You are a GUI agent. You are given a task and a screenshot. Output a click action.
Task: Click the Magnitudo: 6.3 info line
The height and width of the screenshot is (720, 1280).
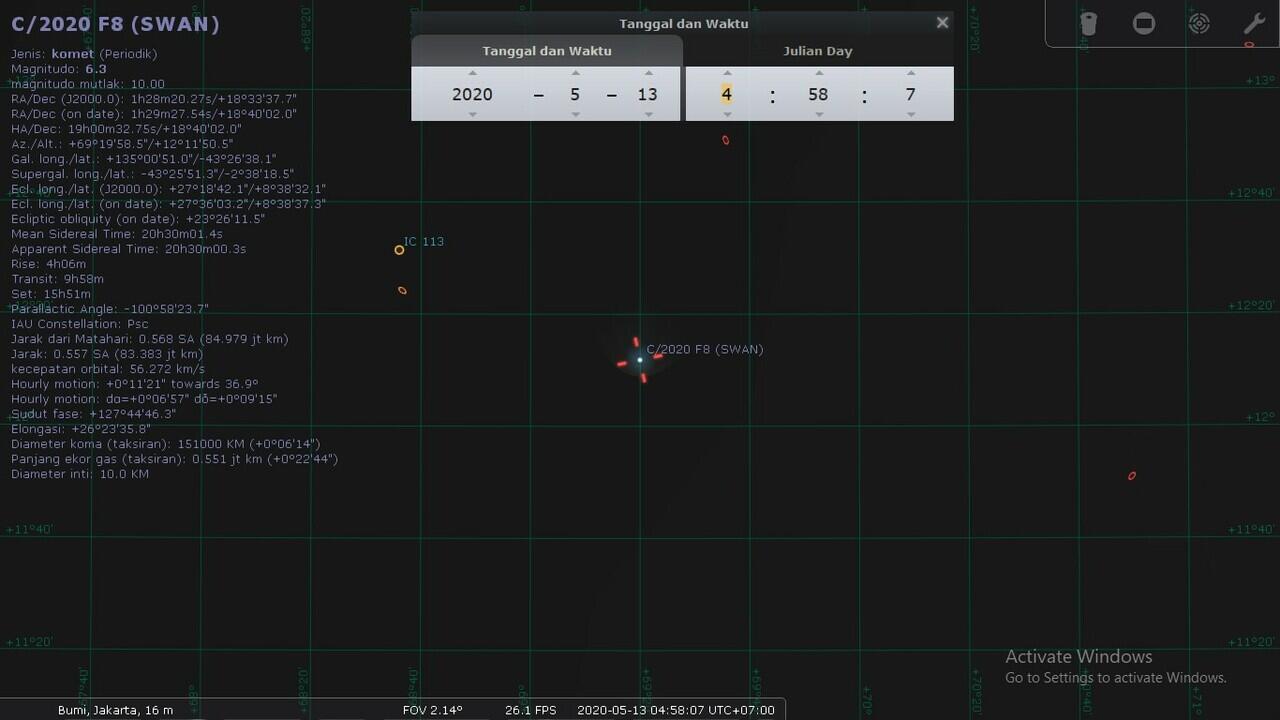tap(59, 69)
